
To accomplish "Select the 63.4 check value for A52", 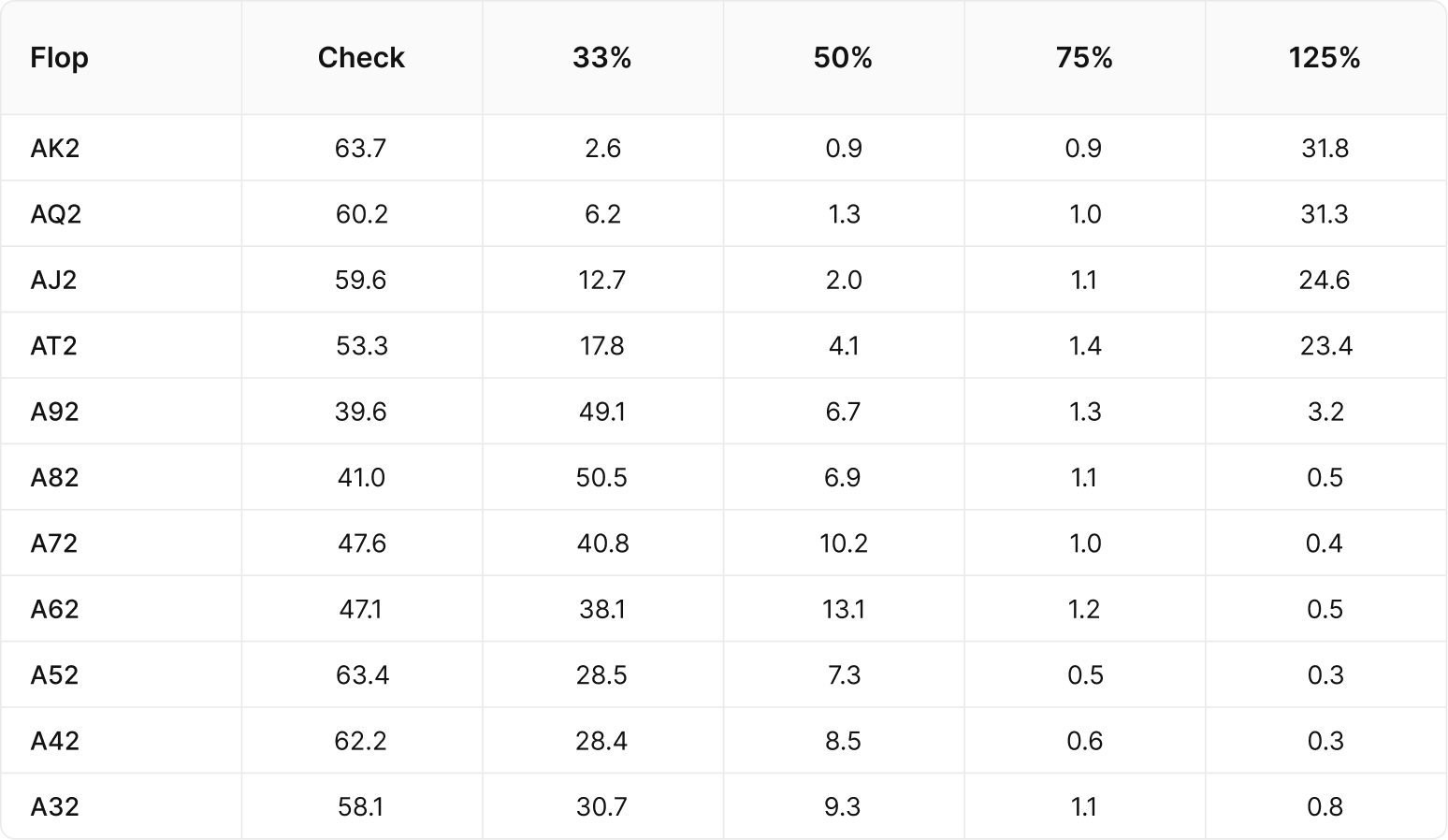I will coord(361,675).
